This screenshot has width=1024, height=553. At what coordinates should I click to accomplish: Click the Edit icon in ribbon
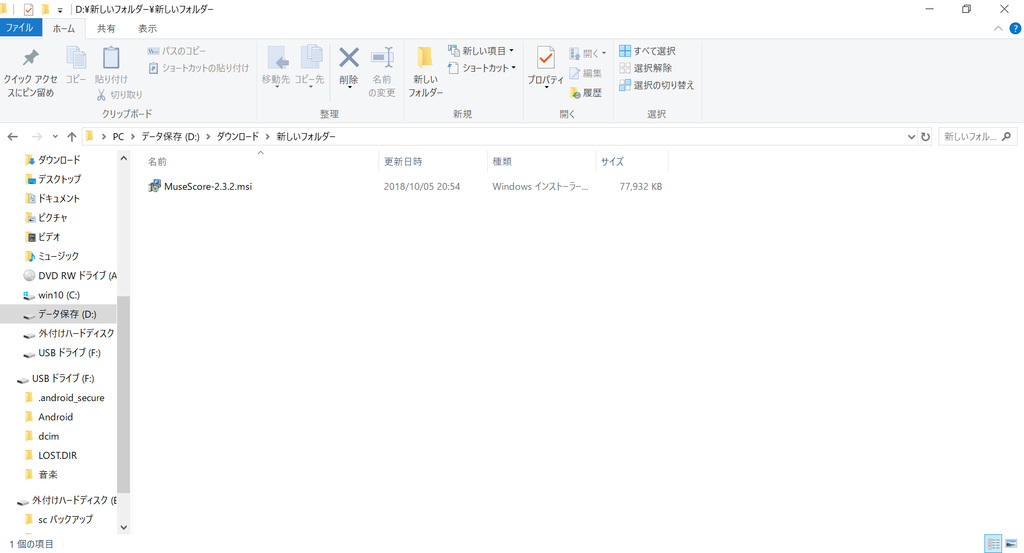point(575,73)
